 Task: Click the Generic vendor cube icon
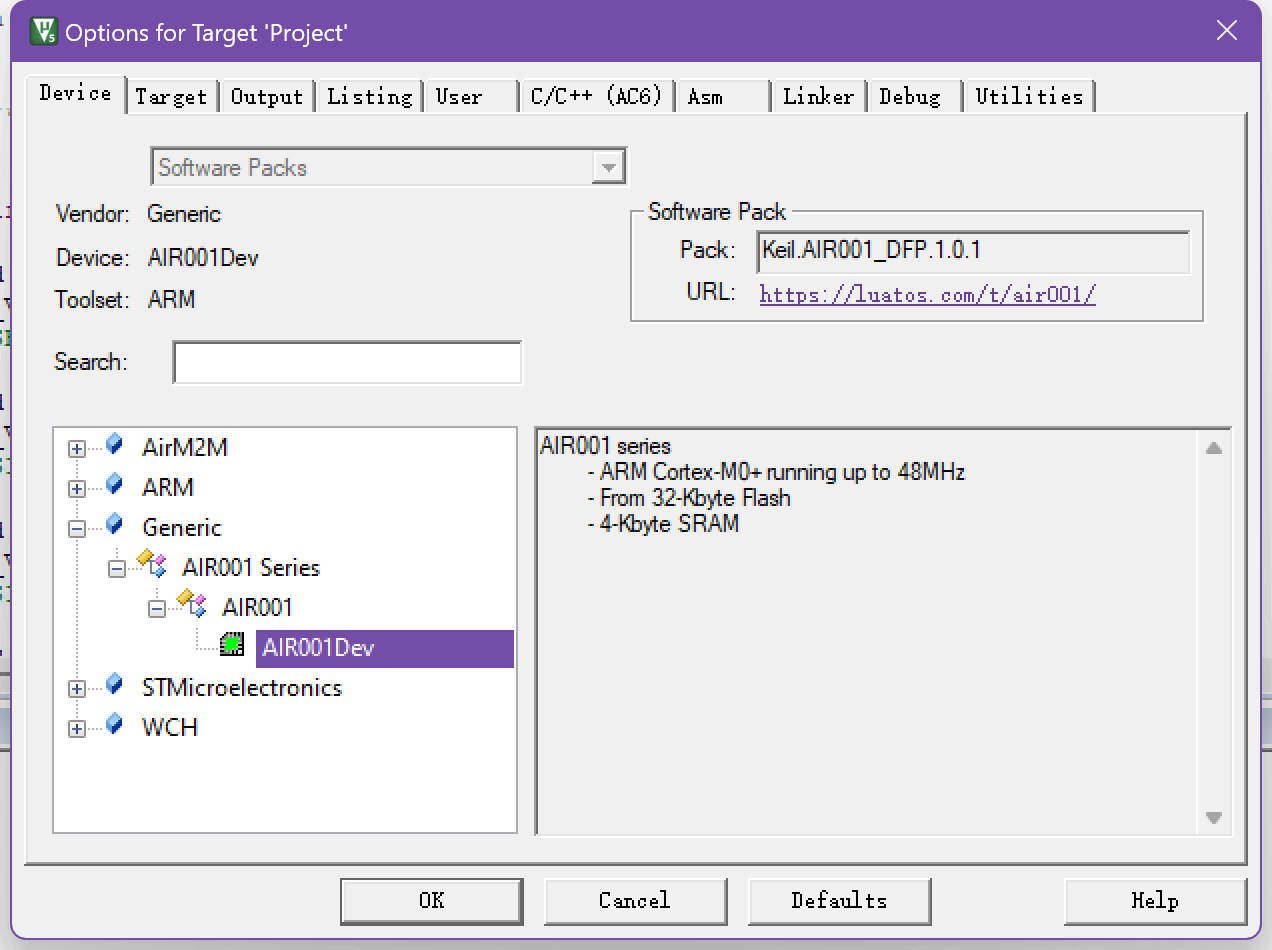pyautogui.click(x=115, y=524)
